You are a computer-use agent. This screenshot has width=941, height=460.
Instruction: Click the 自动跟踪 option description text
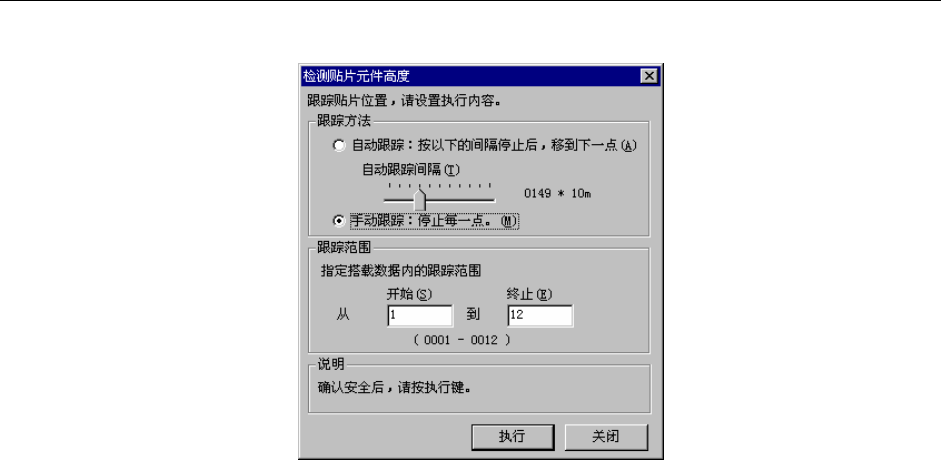(x=493, y=146)
